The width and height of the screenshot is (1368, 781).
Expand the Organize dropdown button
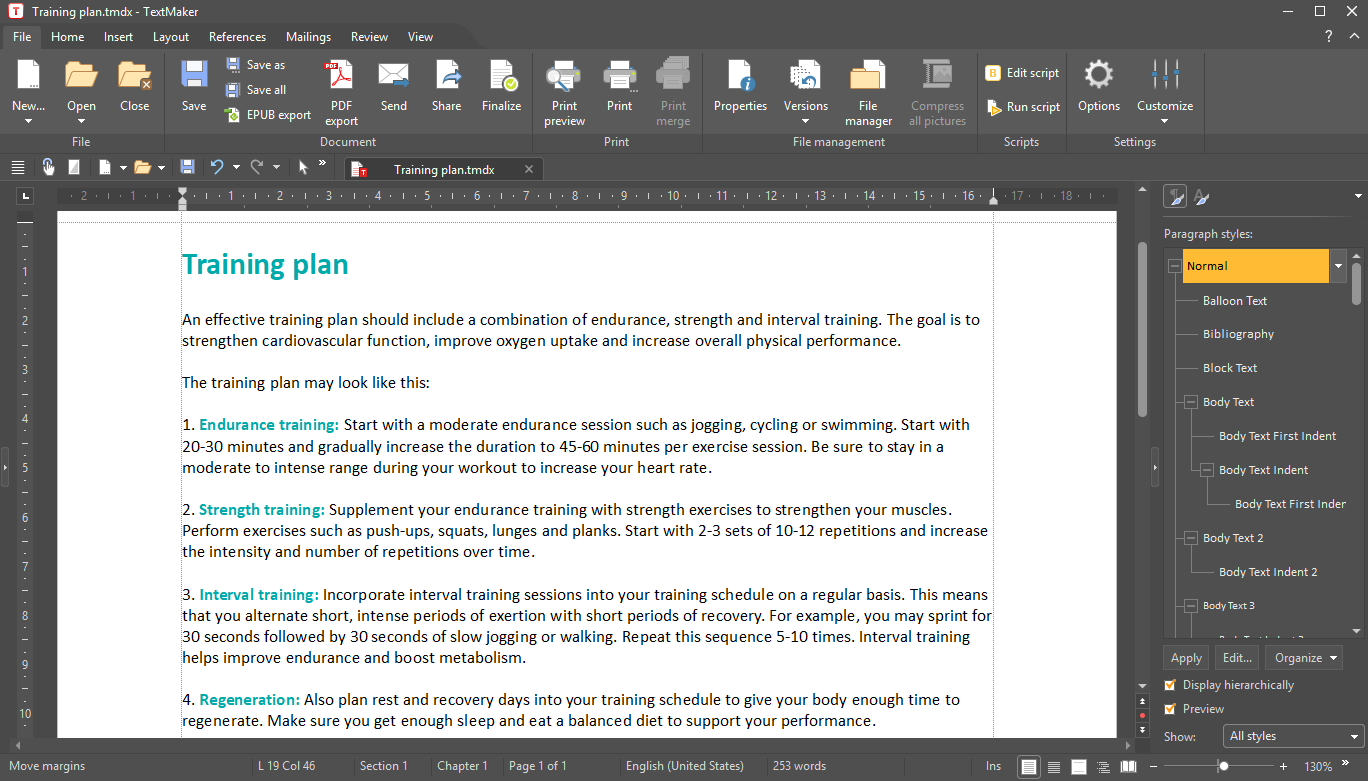click(x=1303, y=658)
